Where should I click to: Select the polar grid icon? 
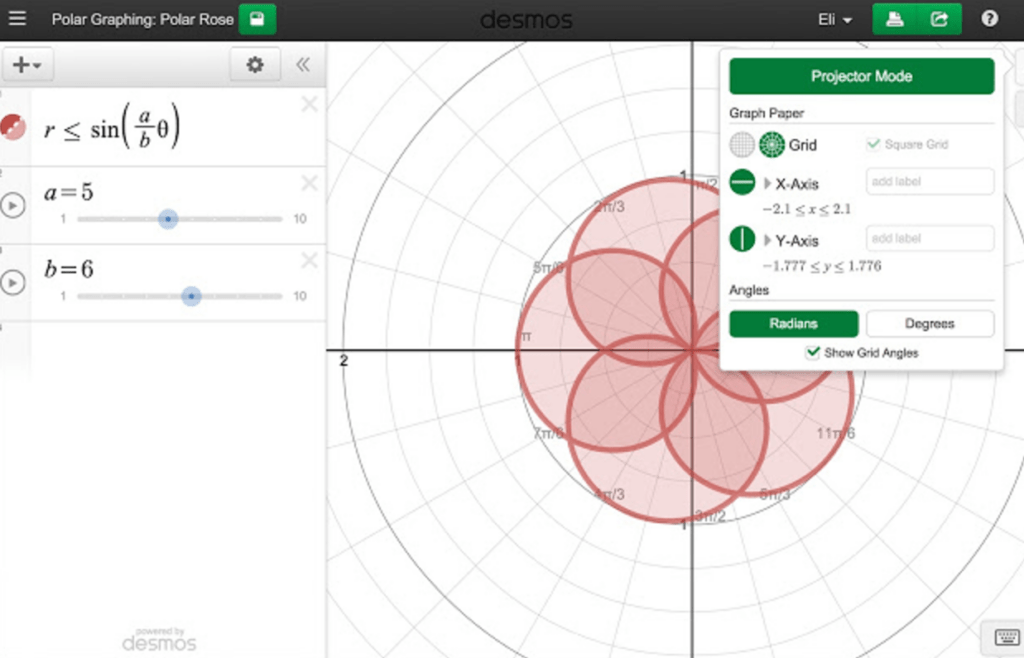[x=771, y=145]
